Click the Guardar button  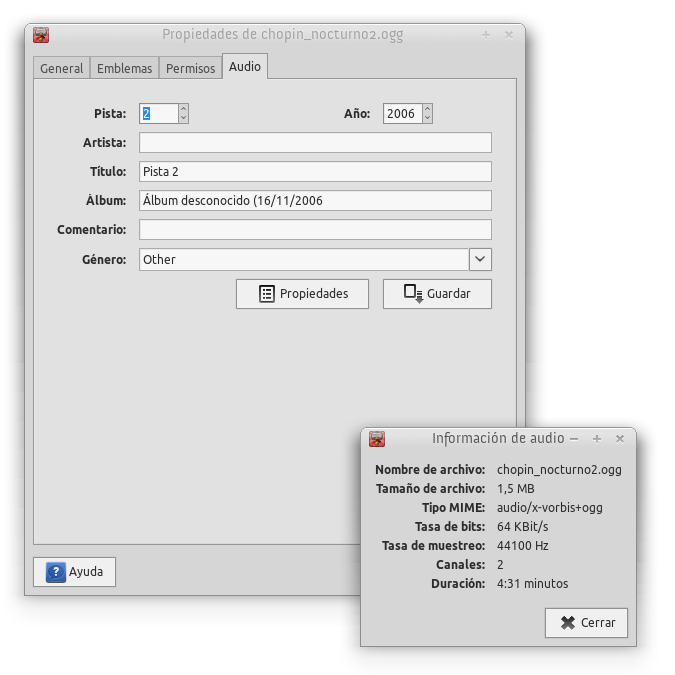click(437, 294)
